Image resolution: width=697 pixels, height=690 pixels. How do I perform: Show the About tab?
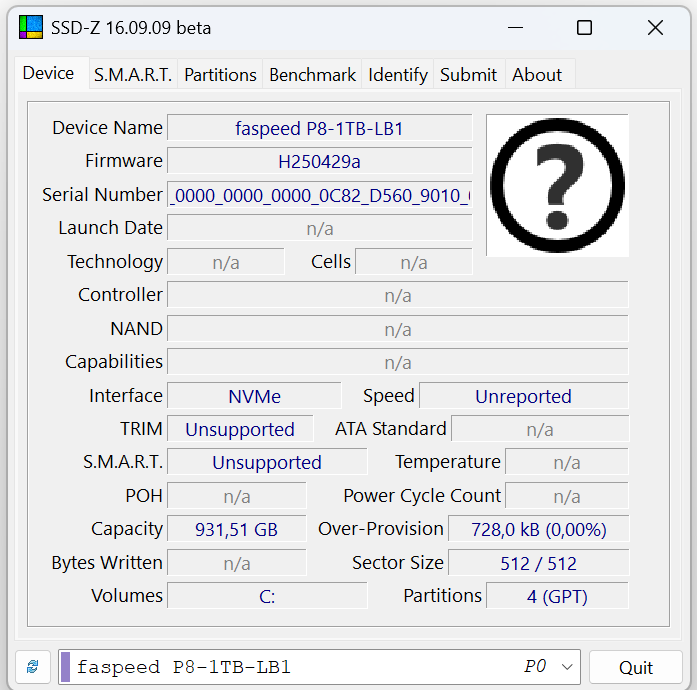coord(537,75)
